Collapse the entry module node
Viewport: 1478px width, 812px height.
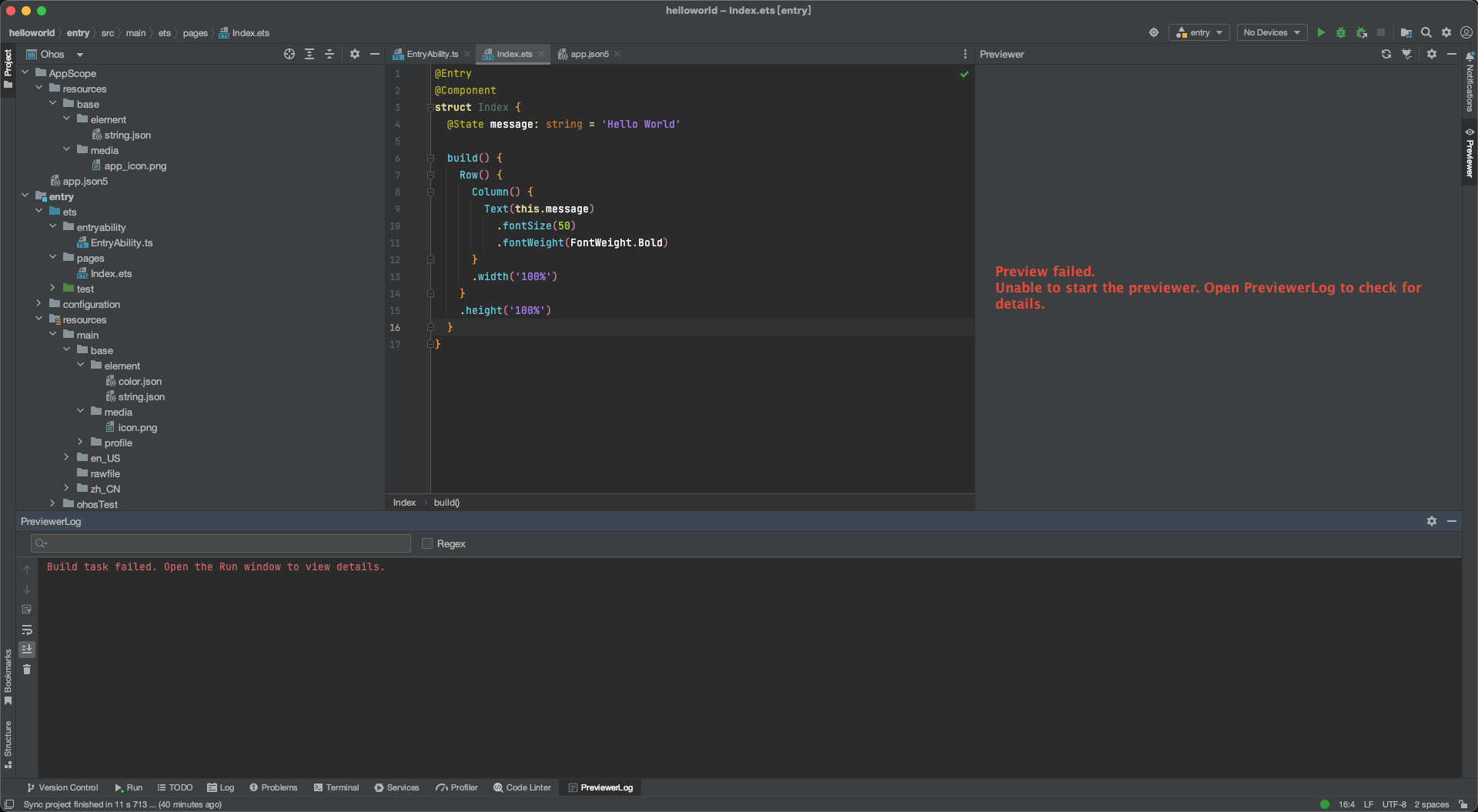(25, 195)
